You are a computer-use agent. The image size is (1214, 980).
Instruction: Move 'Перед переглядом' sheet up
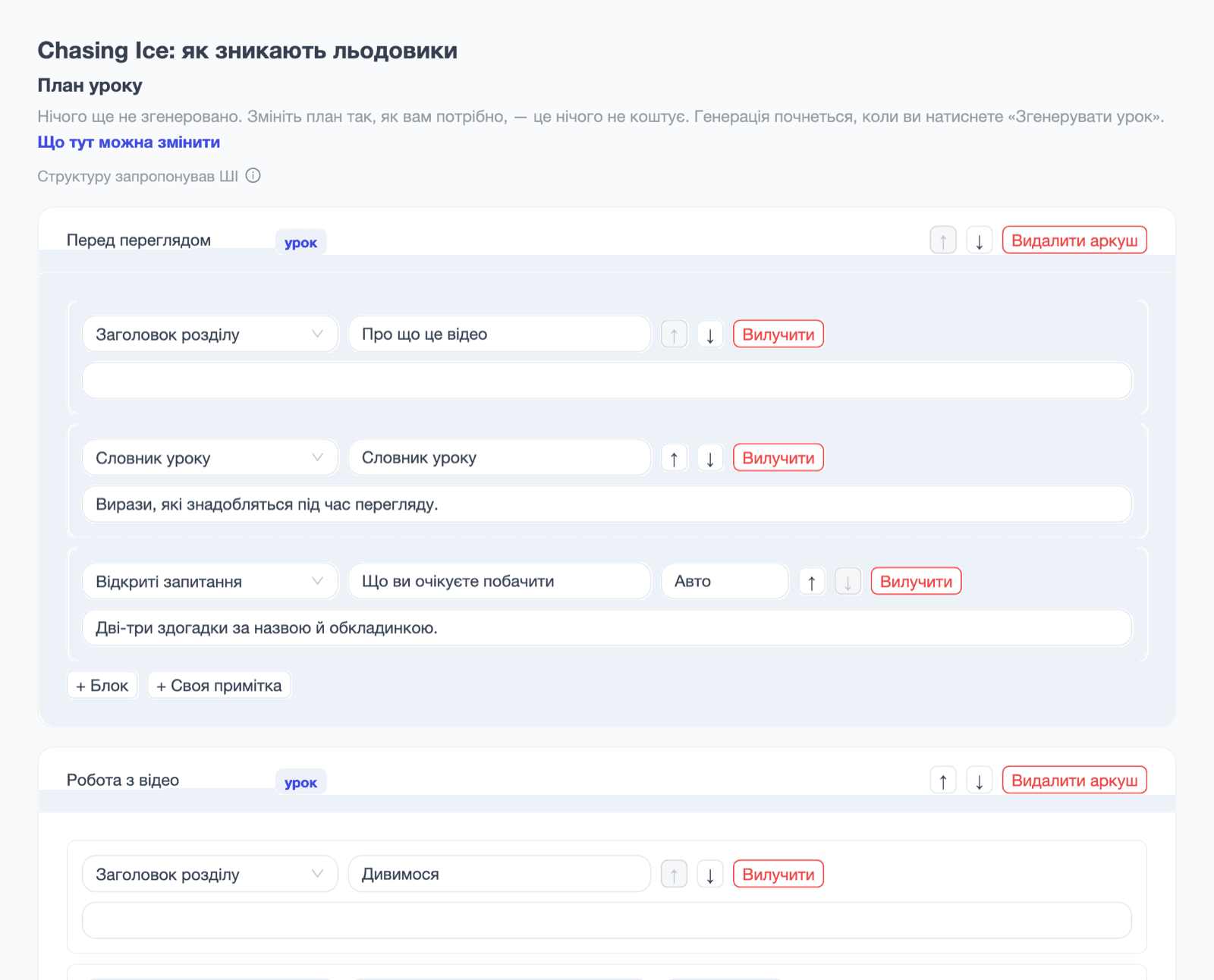tap(943, 240)
